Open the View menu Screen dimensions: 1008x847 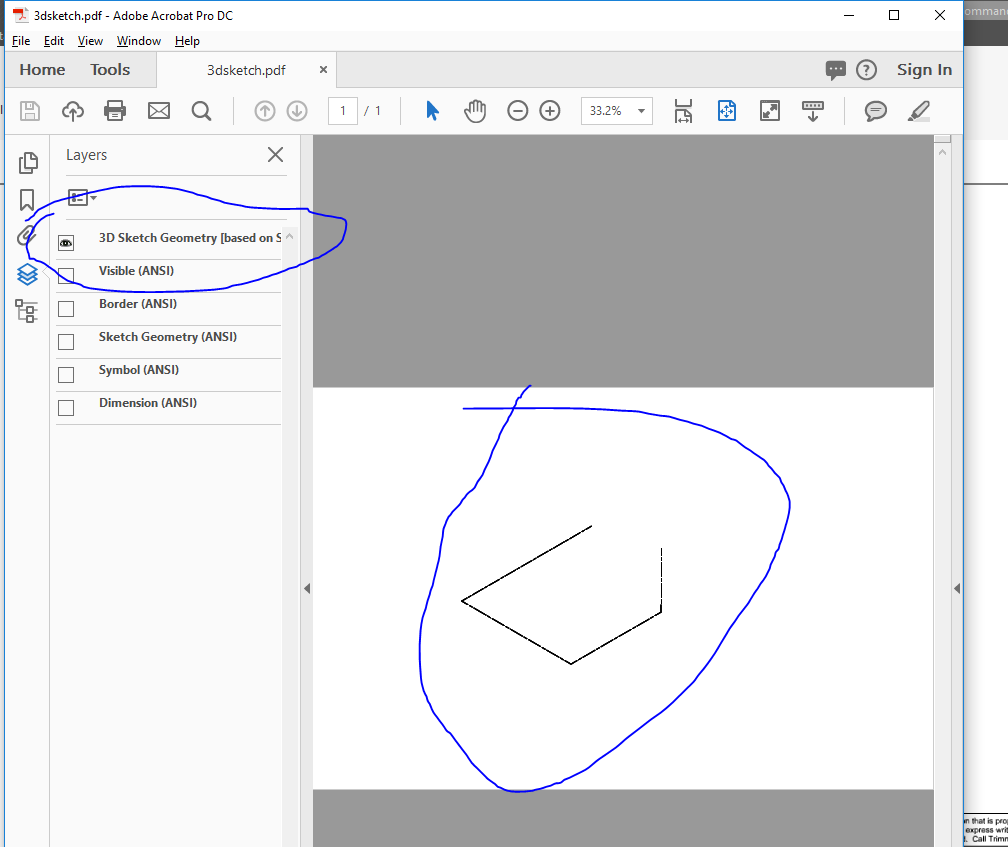pos(91,41)
